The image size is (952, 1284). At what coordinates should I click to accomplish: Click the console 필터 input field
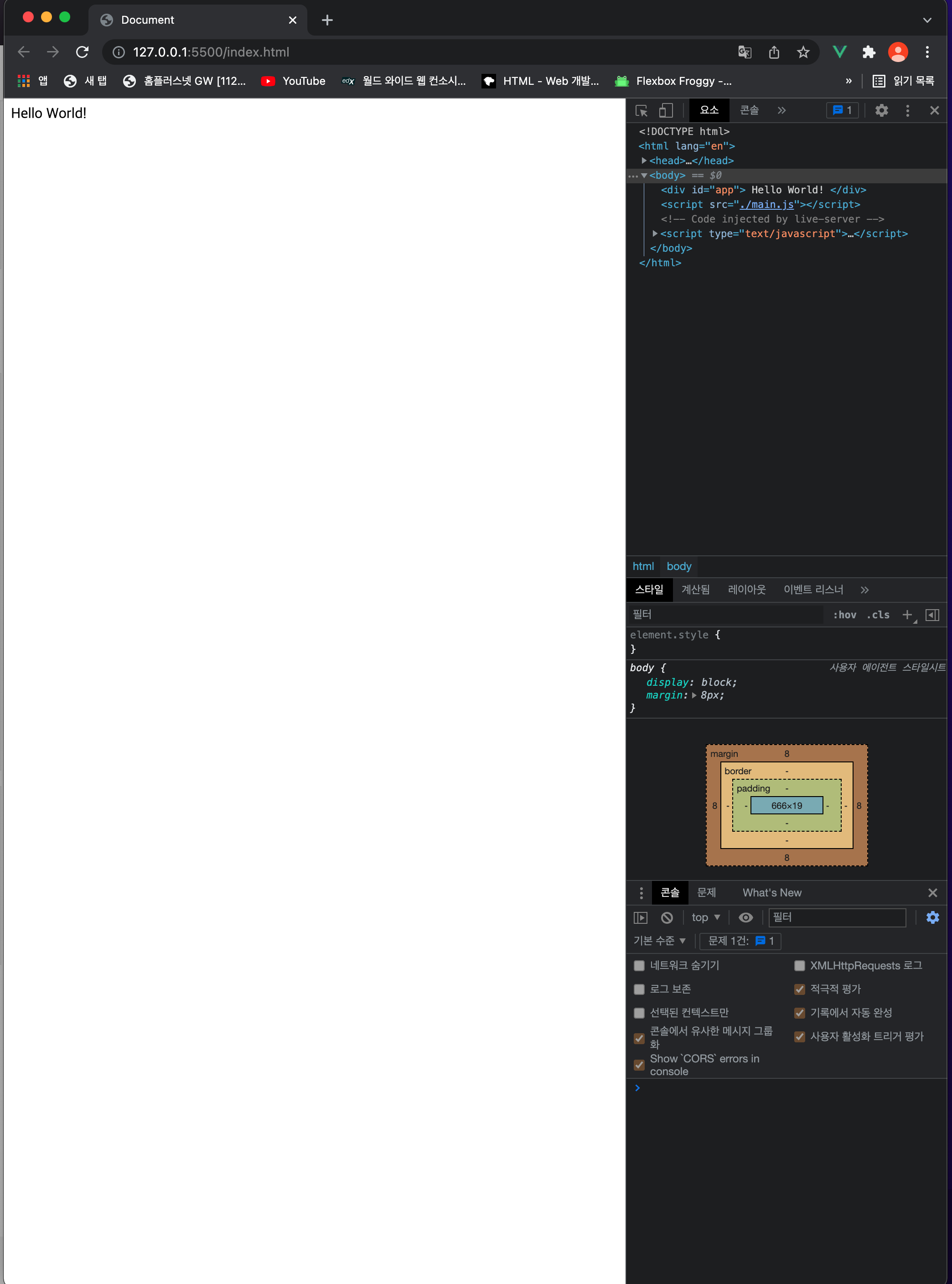pyautogui.click(x=837, y=917)
